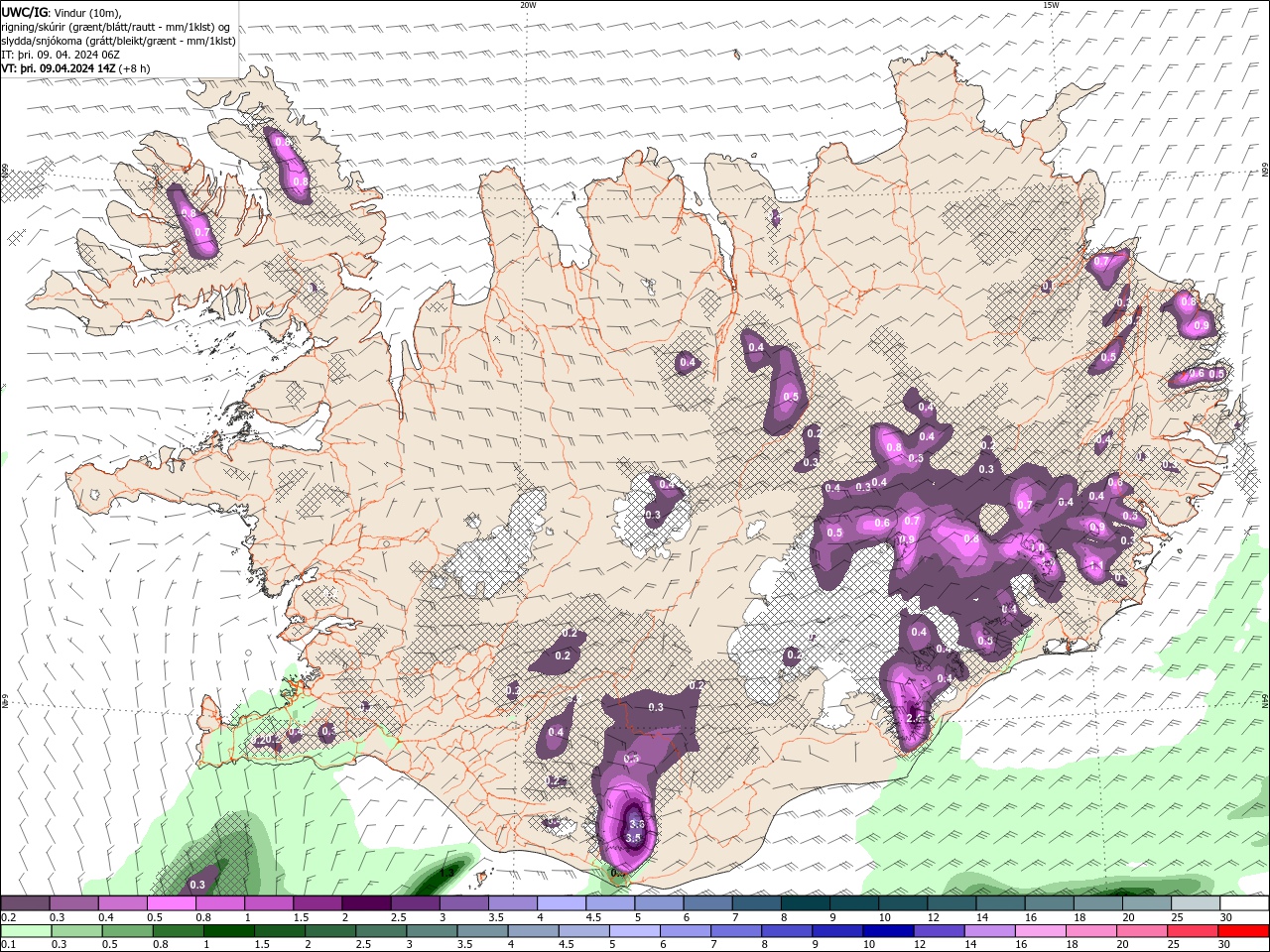Select the pale green 0.1 rain legend swatch
This screenshot has height=952, width=1270.
pyautogui.click(x=24, y=931)
